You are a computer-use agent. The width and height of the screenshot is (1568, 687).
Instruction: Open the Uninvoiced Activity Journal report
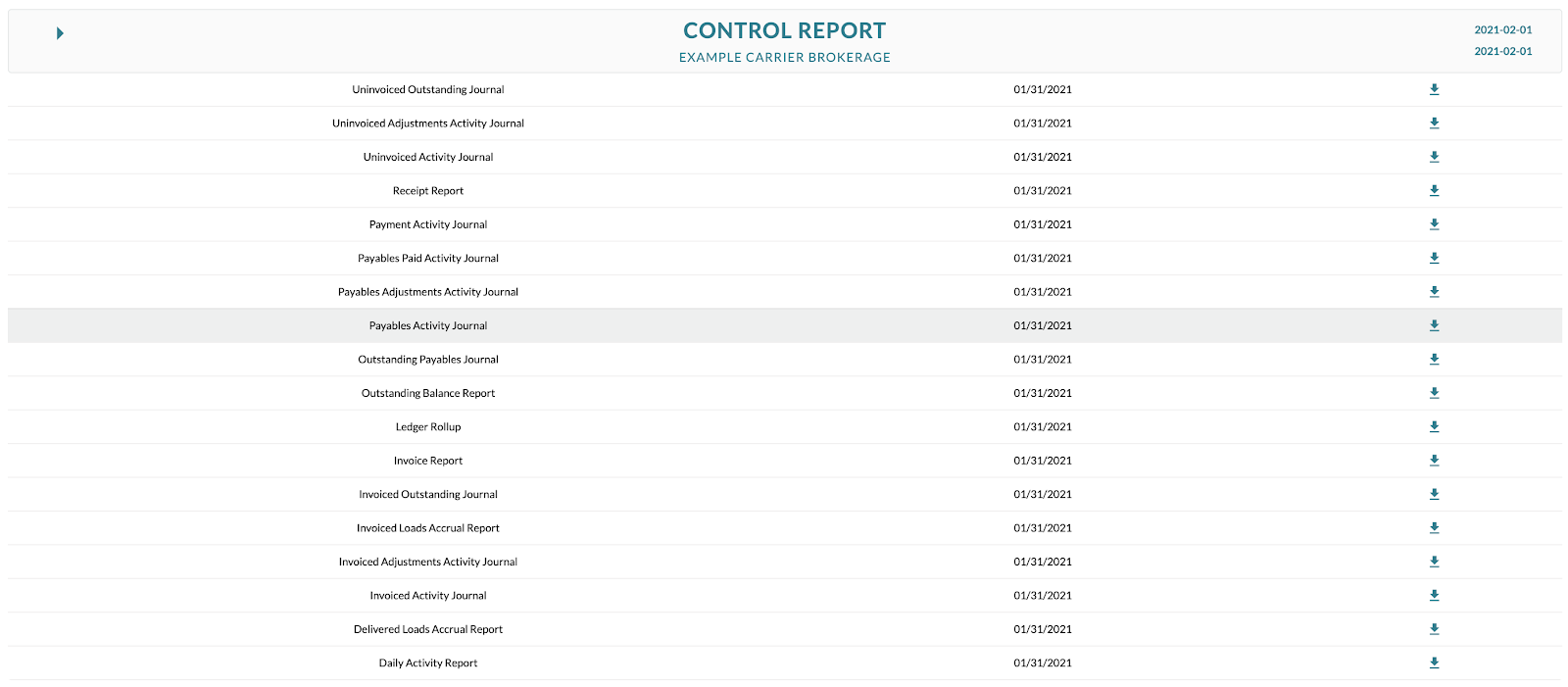pyautogui.click(x=428, y=156)
